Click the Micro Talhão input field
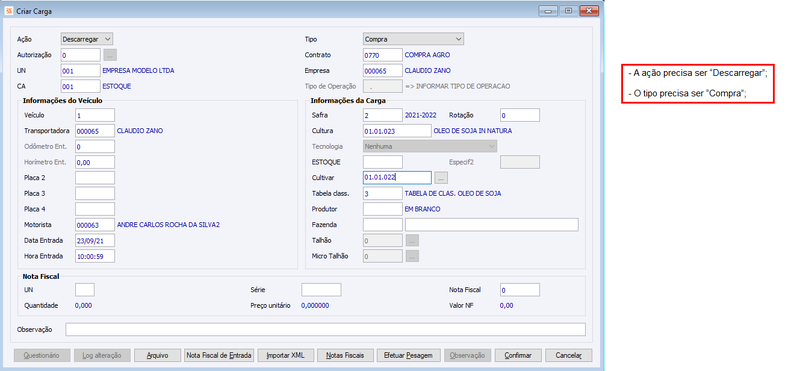800x371 pixels. (383, 256)
